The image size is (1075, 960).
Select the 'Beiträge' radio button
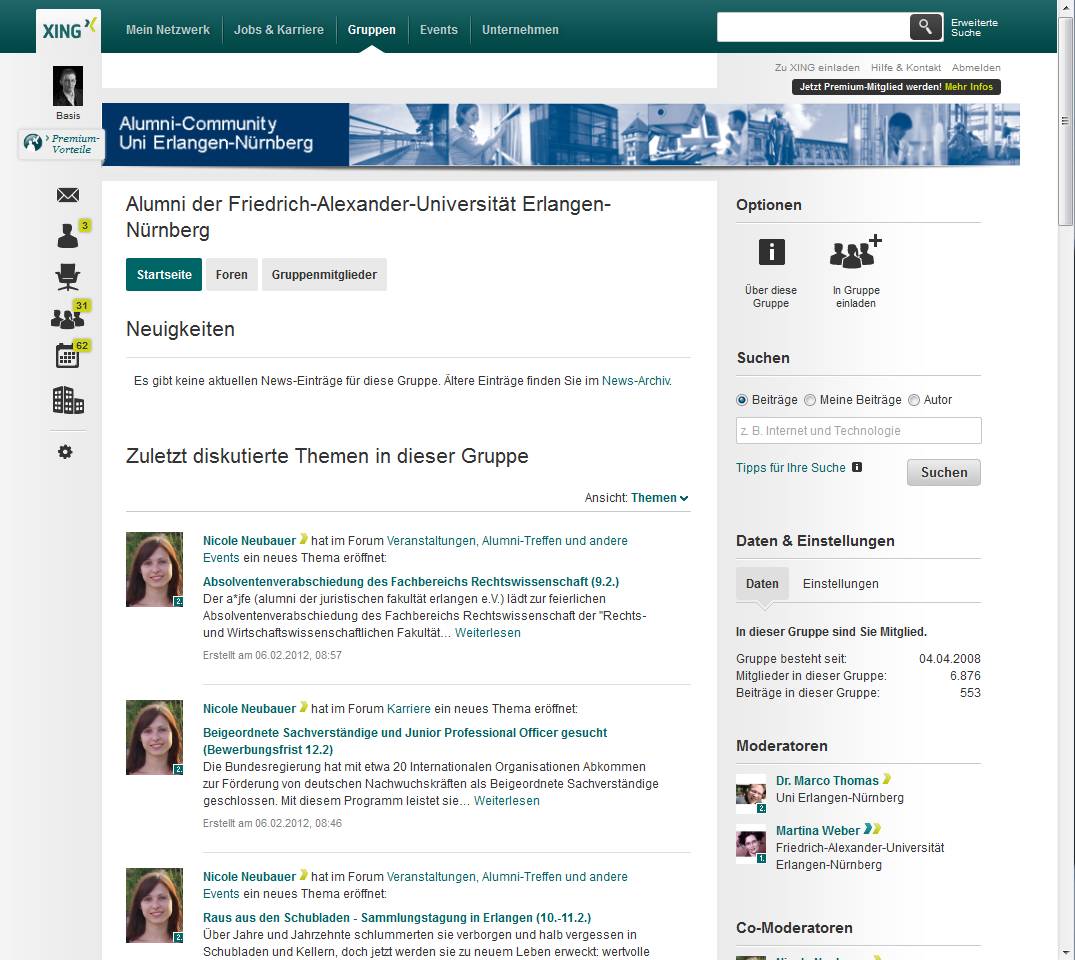pyautogui.click(x=742, y=400)
